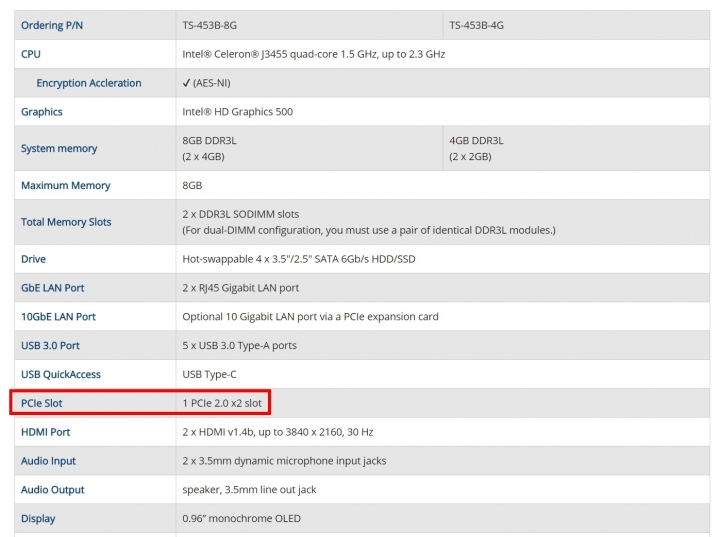Click the highlighted PCIe Slot label
This screenshot has width=720, height=537.
[41, 403]
